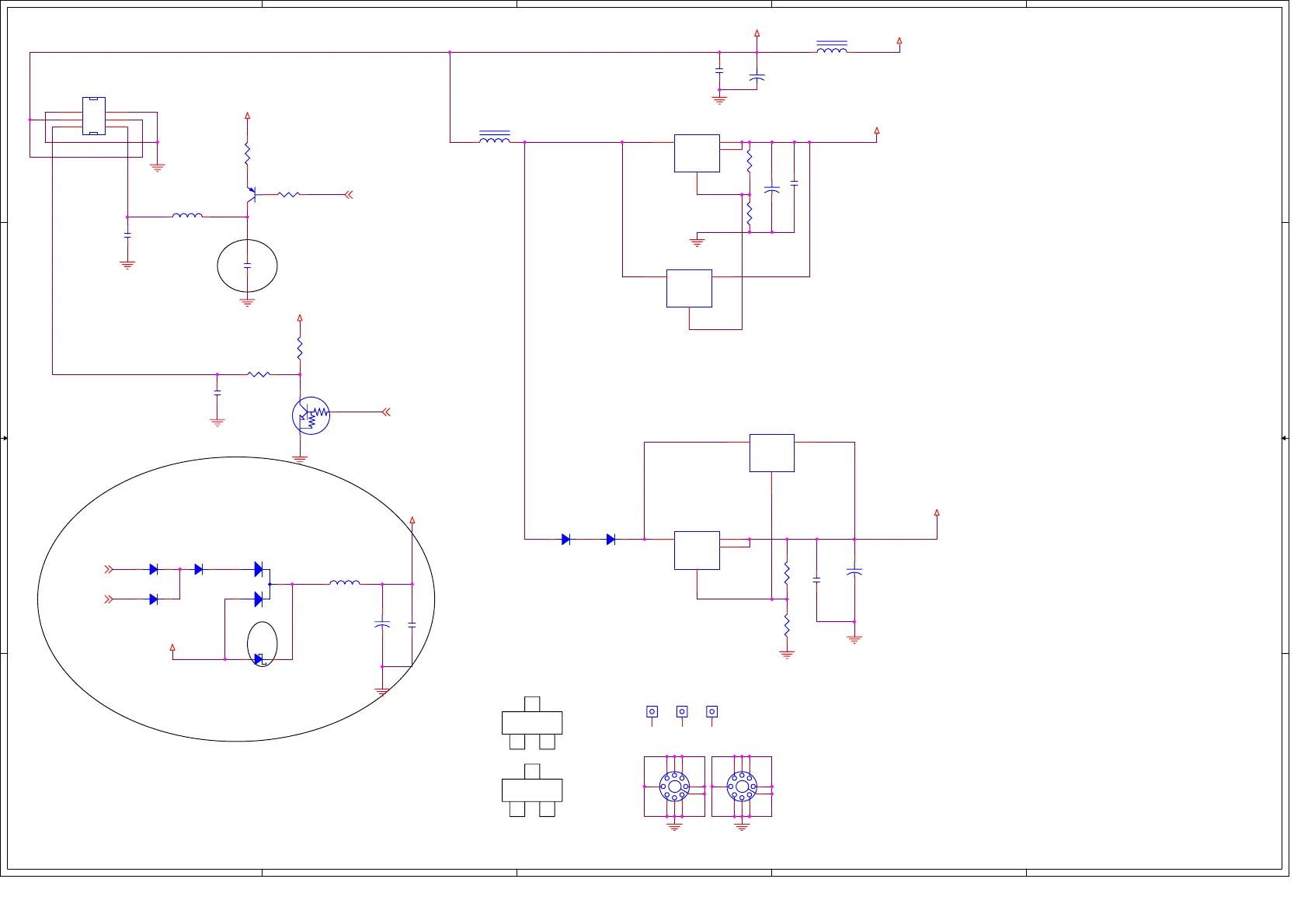Select the lowest blue rectangular IC block
The image size is (1308, 924).
pos(697,551)
